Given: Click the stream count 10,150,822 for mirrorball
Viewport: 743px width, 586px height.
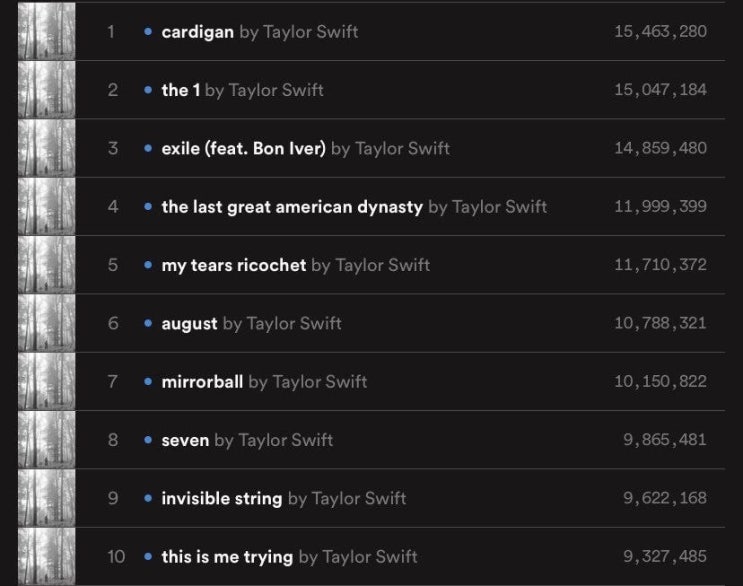Looking at the screenshot, I should (661, 381).
